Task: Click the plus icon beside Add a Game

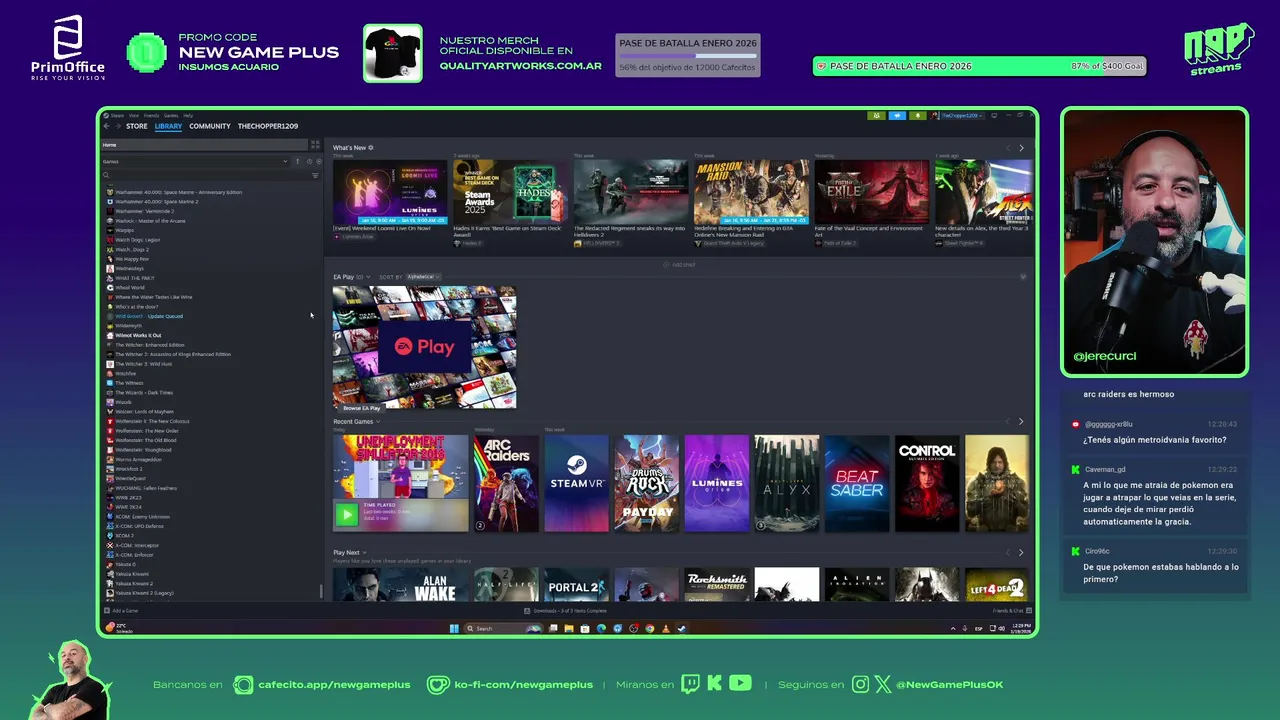Action: click(x=107, y=610)
